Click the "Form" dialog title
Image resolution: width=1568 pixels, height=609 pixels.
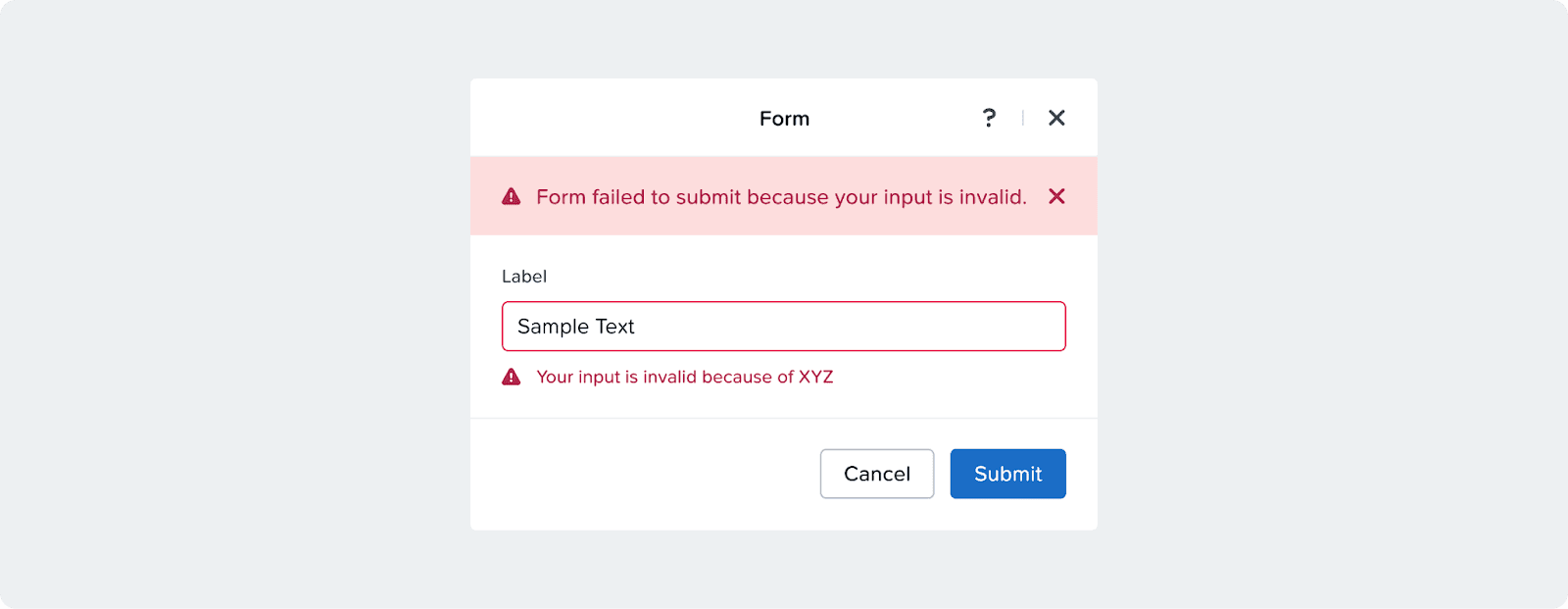[784, 119]
